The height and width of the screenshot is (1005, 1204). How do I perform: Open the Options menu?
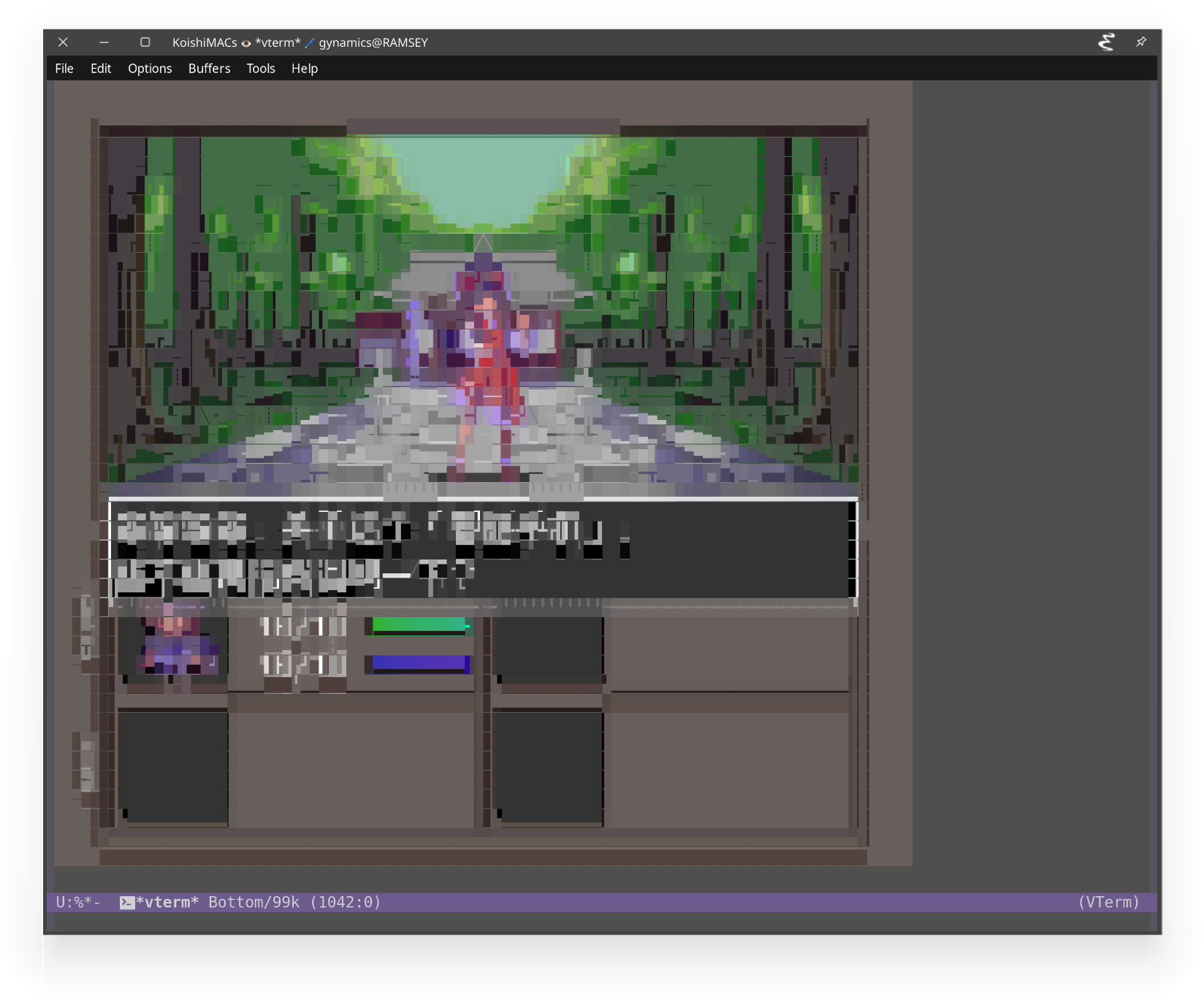[x=150, y=69]
